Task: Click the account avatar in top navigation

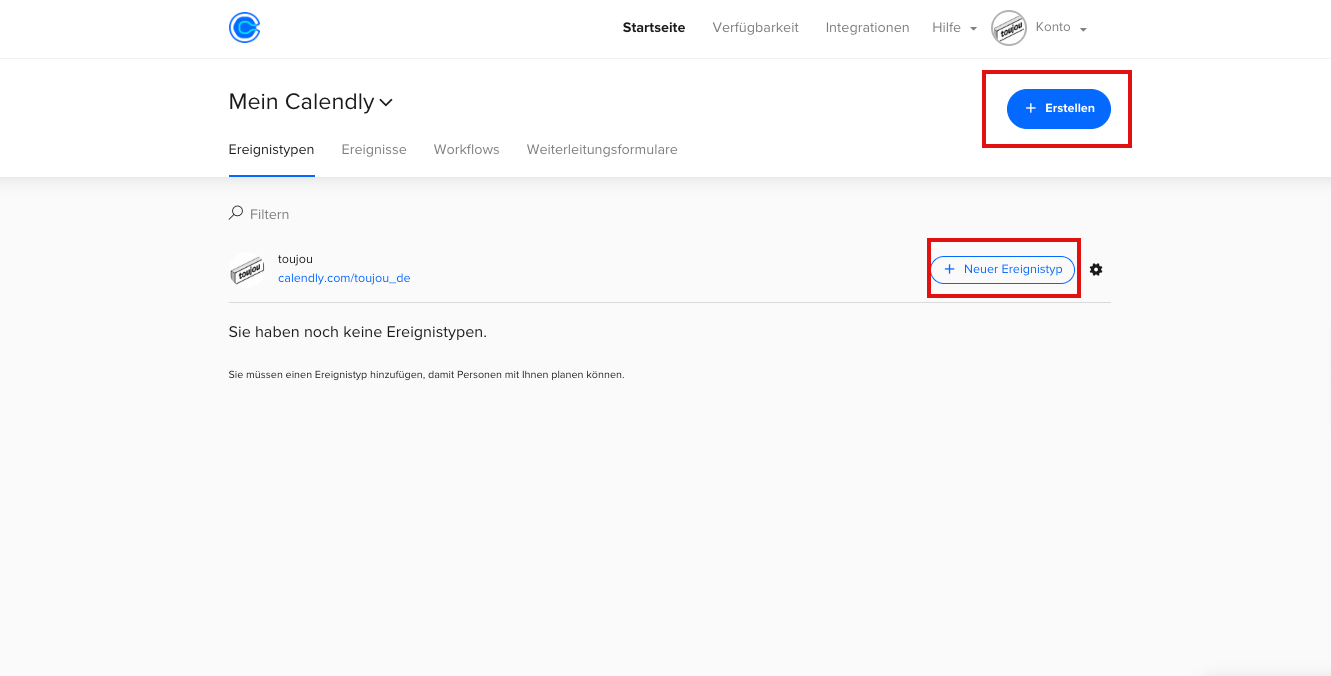Action: [x=1008, y=28]
